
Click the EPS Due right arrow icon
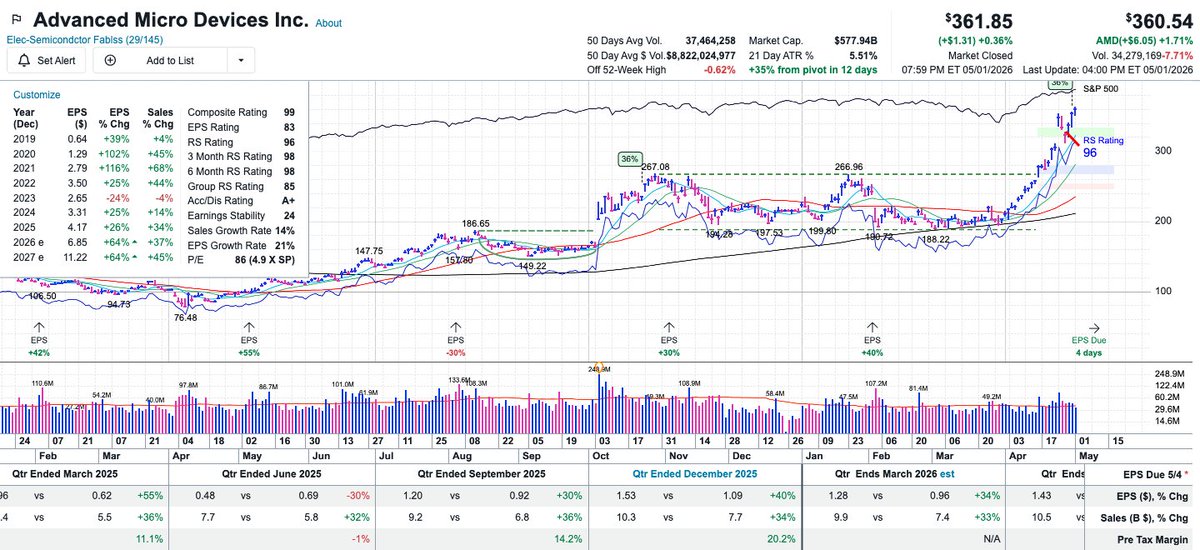(x=1094, y=327)
